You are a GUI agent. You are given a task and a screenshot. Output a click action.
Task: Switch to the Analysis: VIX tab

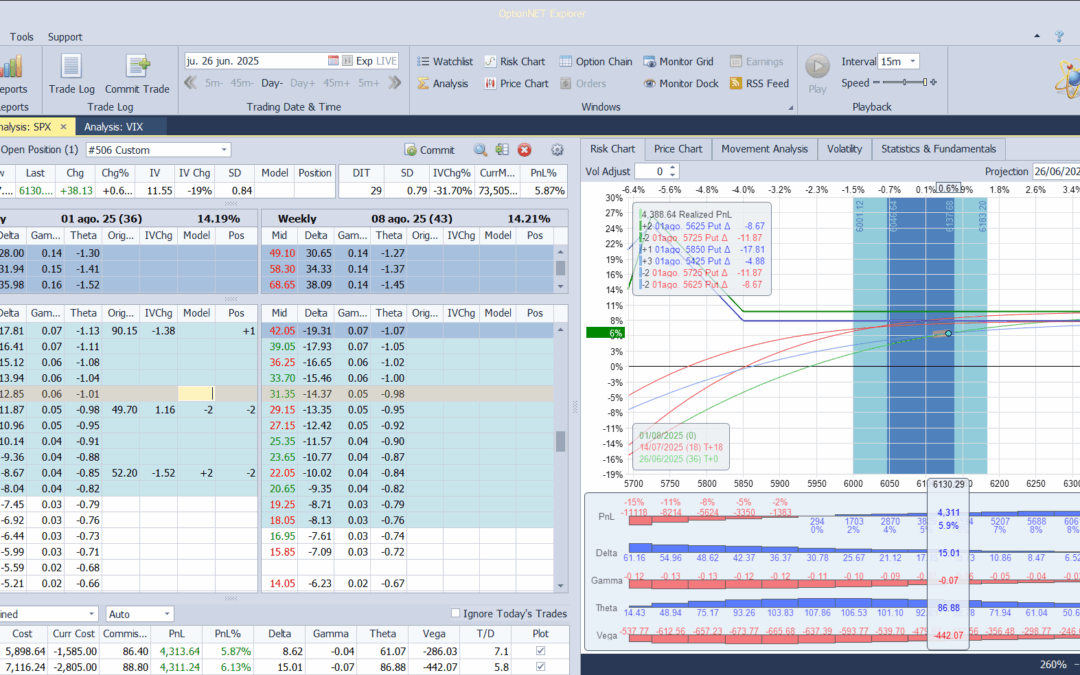(x=114, y=127)
